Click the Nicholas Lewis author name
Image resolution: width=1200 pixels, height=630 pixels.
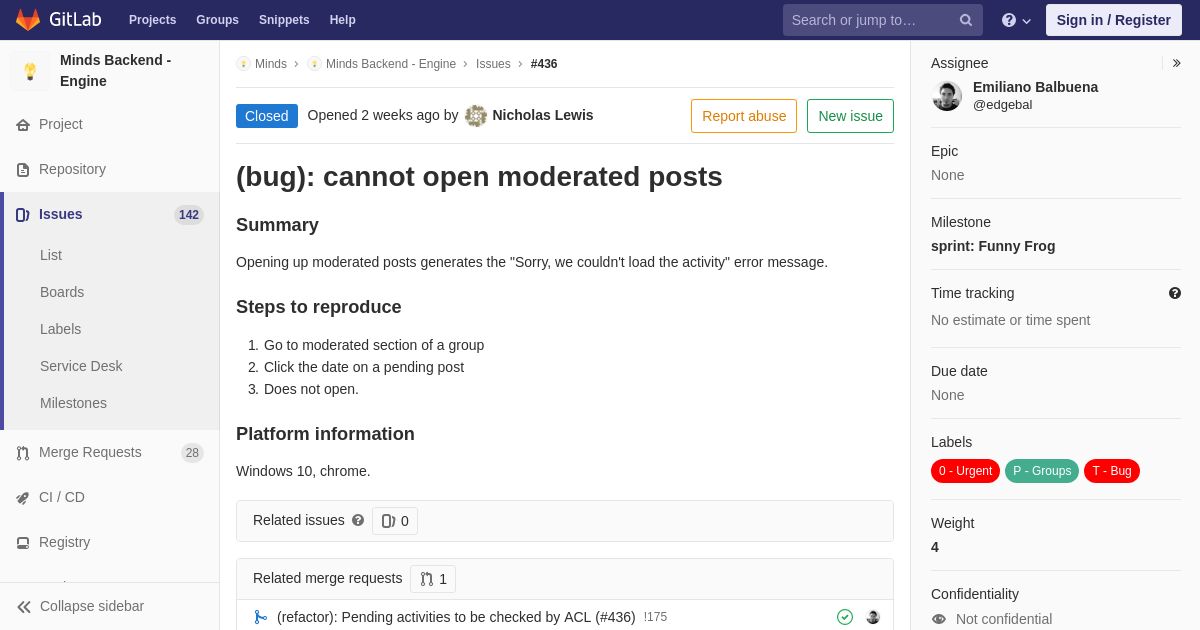pos(543,115)
